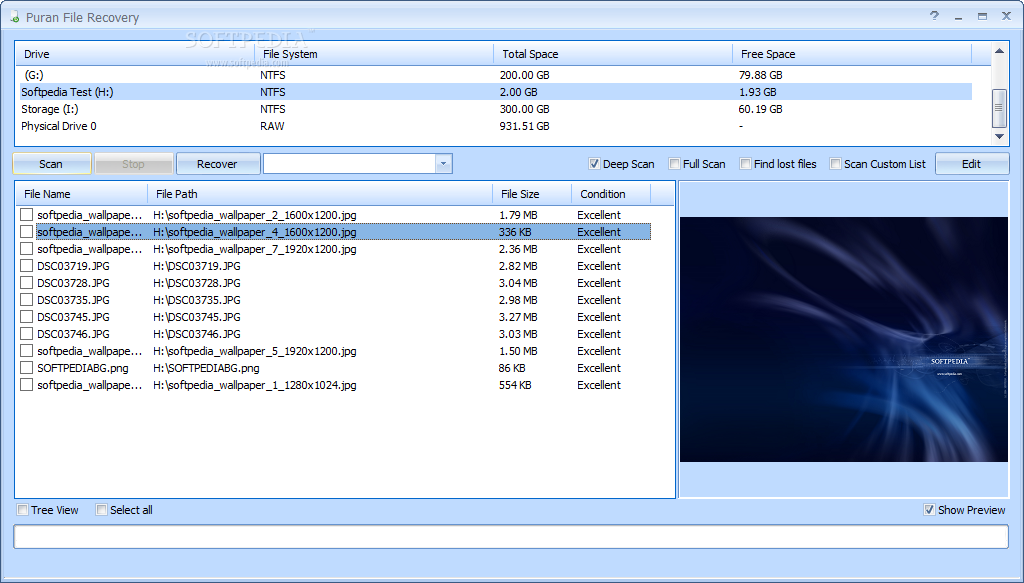Open the help question mark in title bar
The image size is (1024, 583).
(x=935, y=16)
